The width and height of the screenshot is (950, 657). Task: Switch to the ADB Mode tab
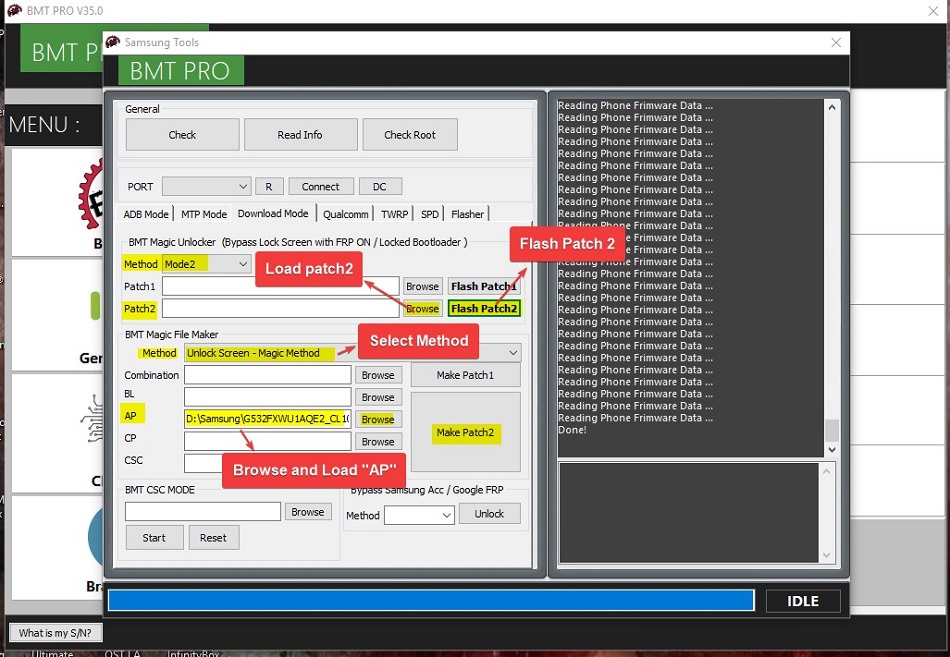click(x=146, y=214)
